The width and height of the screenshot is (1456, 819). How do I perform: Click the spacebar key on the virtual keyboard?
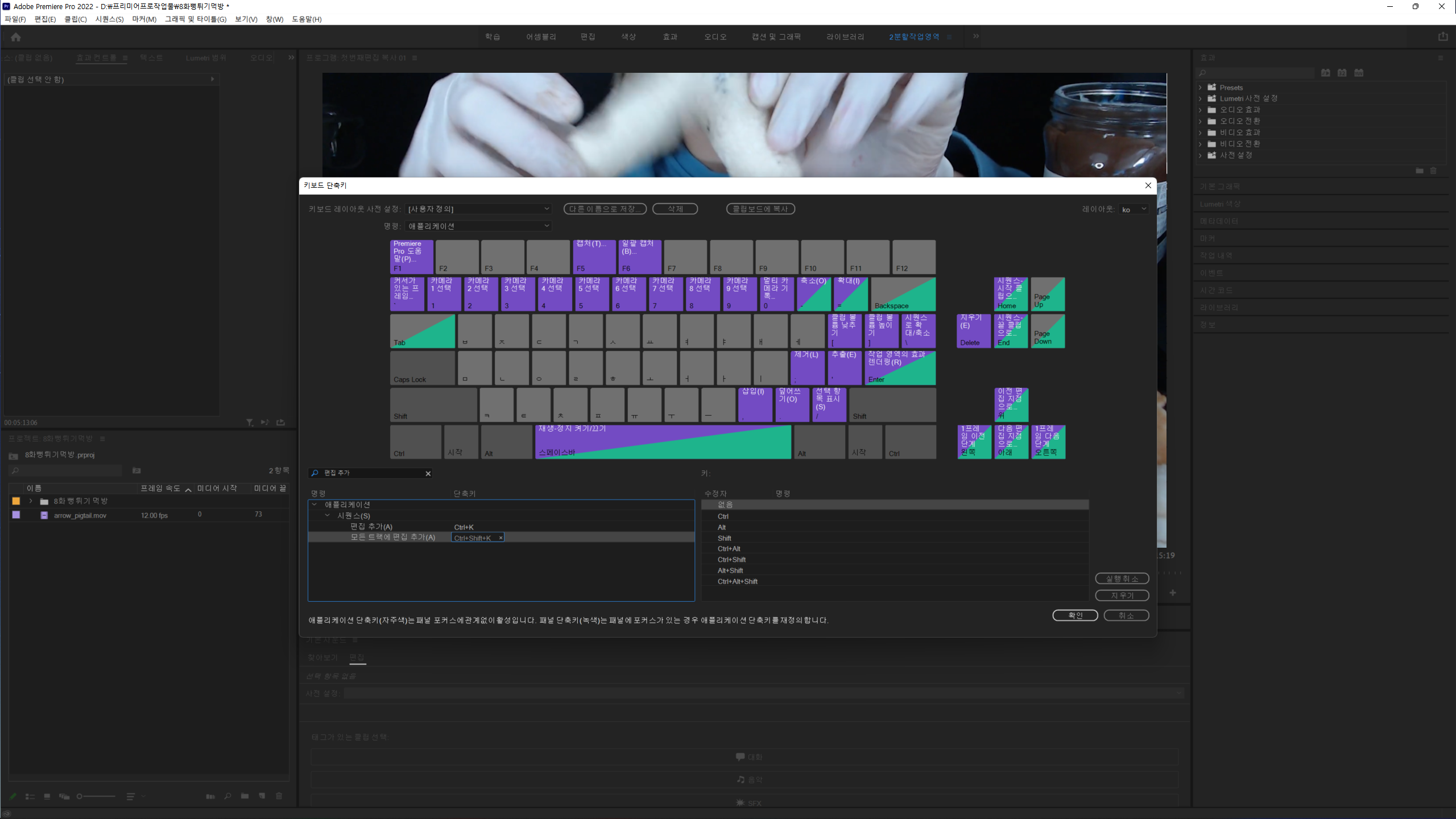tap(663, 442)
